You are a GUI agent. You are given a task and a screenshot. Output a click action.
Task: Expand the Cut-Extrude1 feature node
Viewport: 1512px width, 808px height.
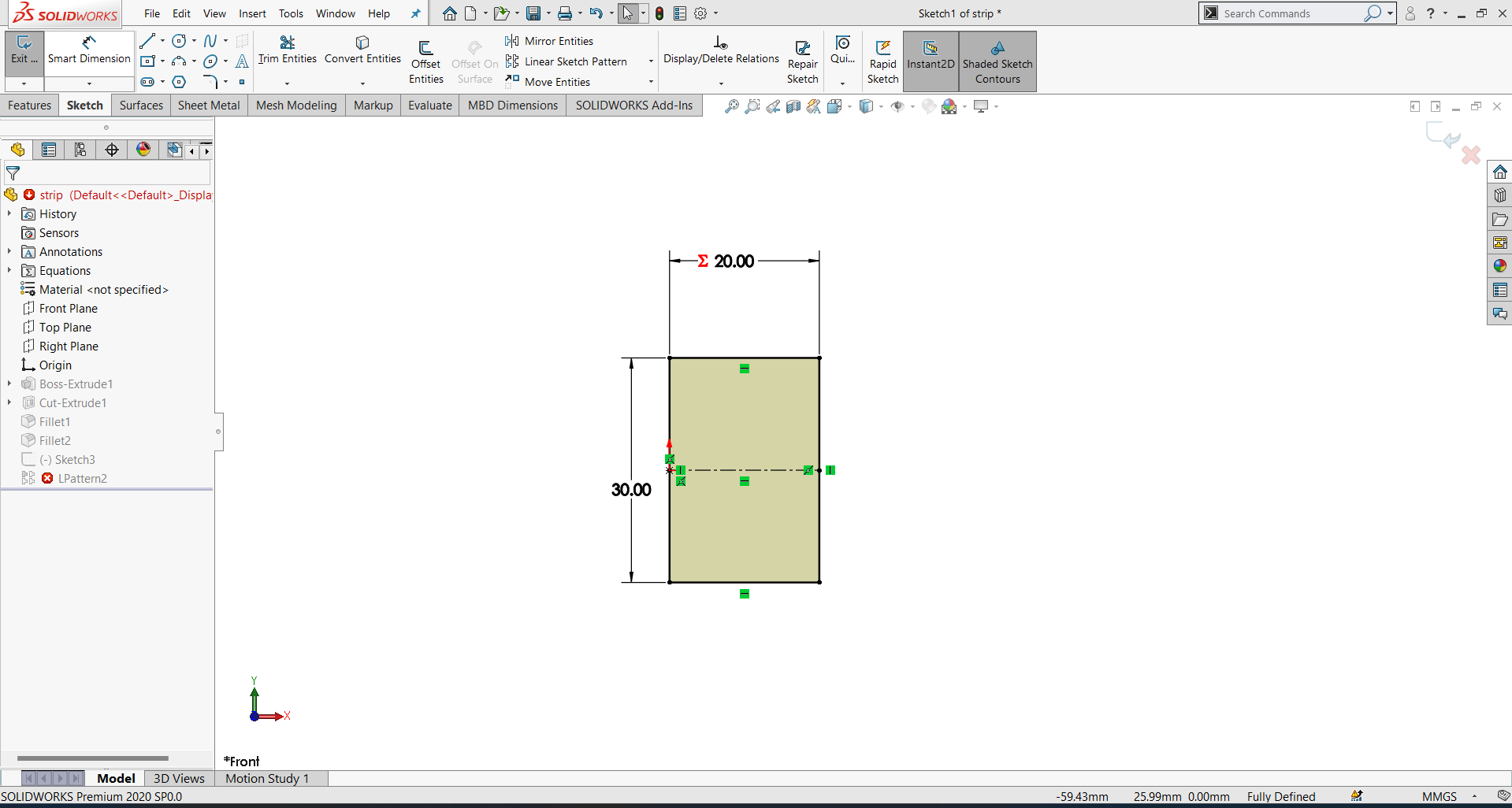point(9,402)
